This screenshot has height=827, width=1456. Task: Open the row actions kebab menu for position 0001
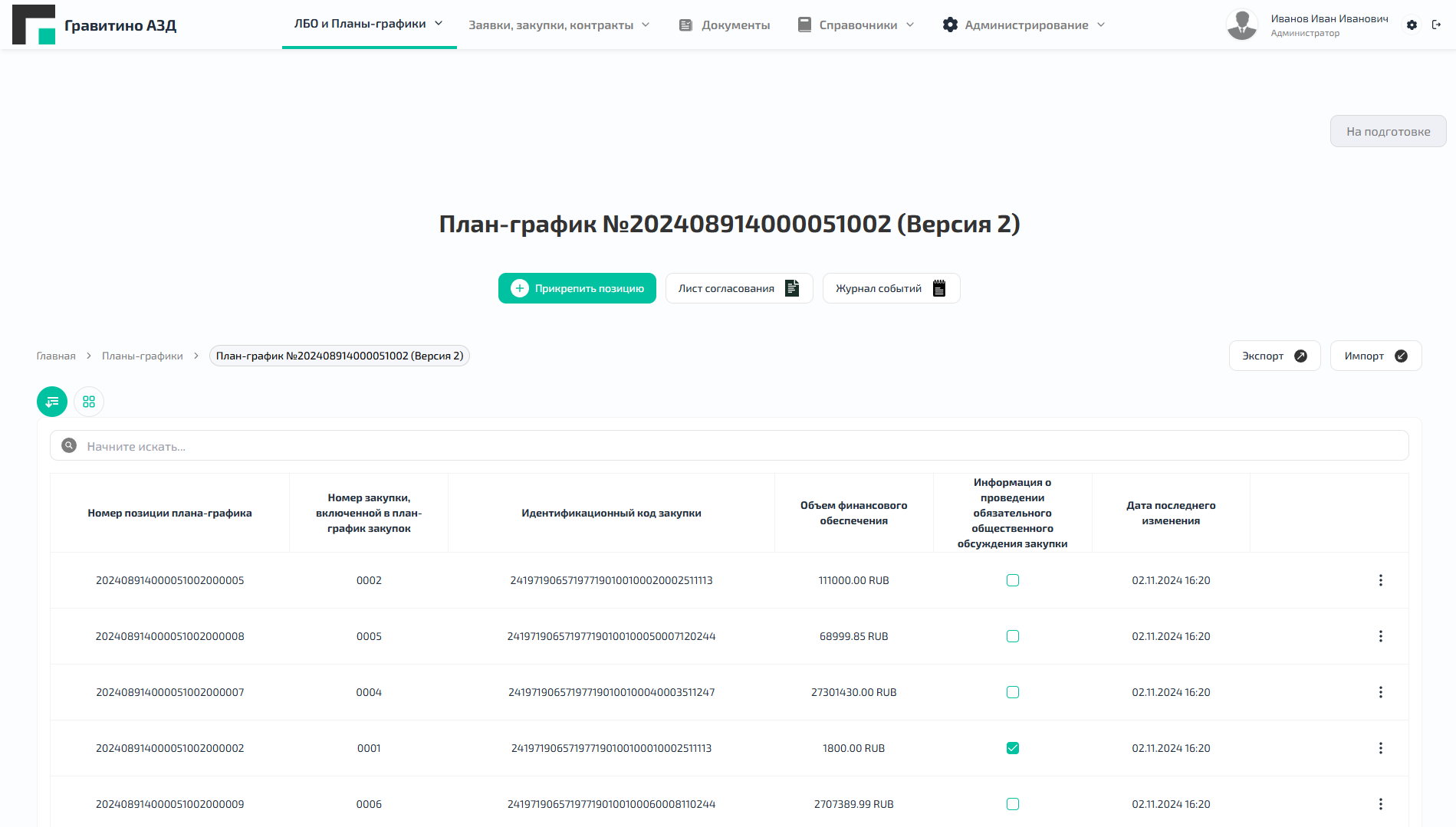(1381, 748)
